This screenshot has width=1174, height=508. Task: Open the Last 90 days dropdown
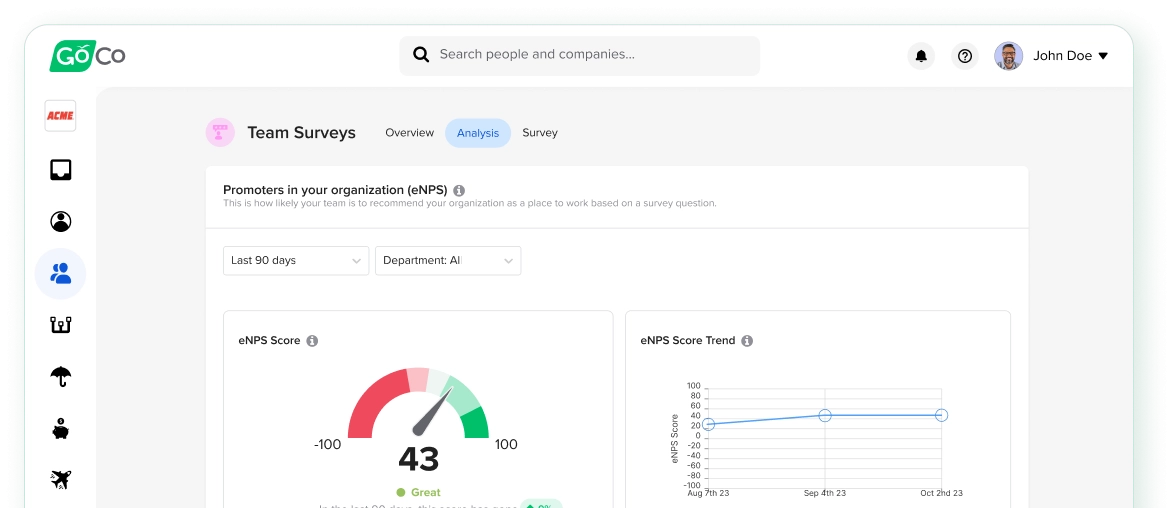point(296,261)
